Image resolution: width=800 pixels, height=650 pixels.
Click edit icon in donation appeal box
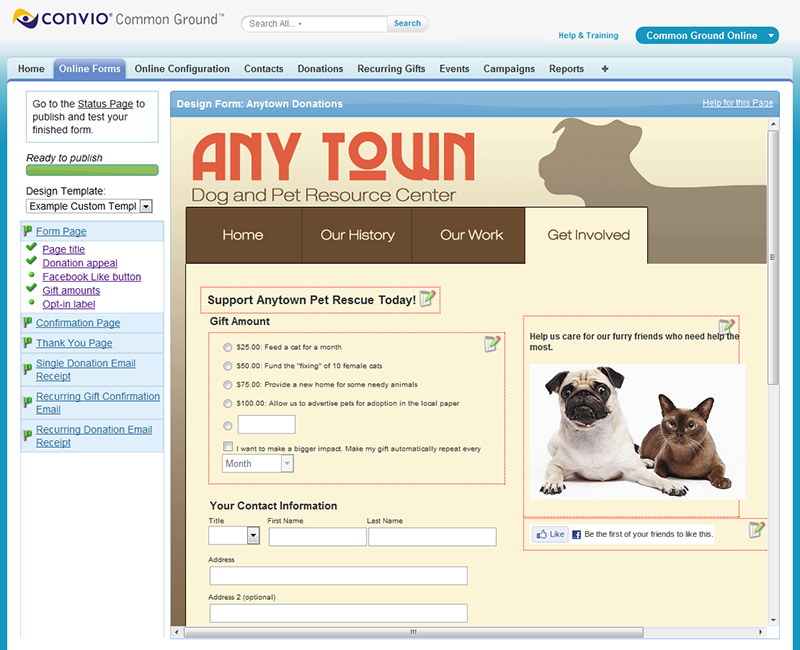coord(727,327)
